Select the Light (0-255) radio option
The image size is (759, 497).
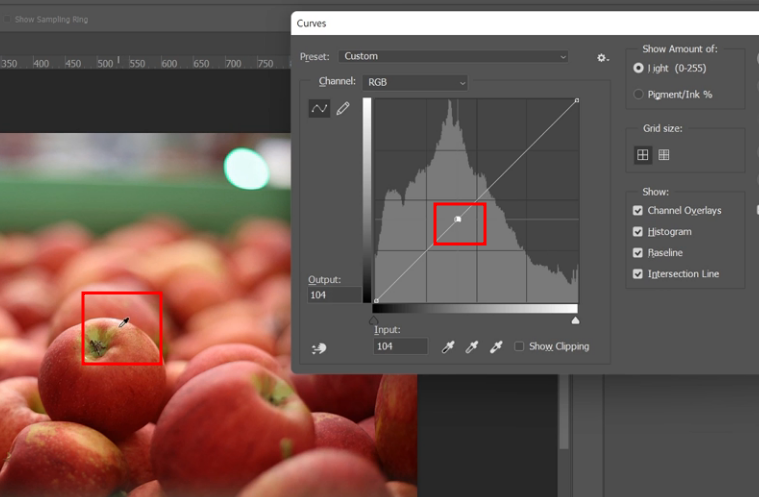(638, 68)
